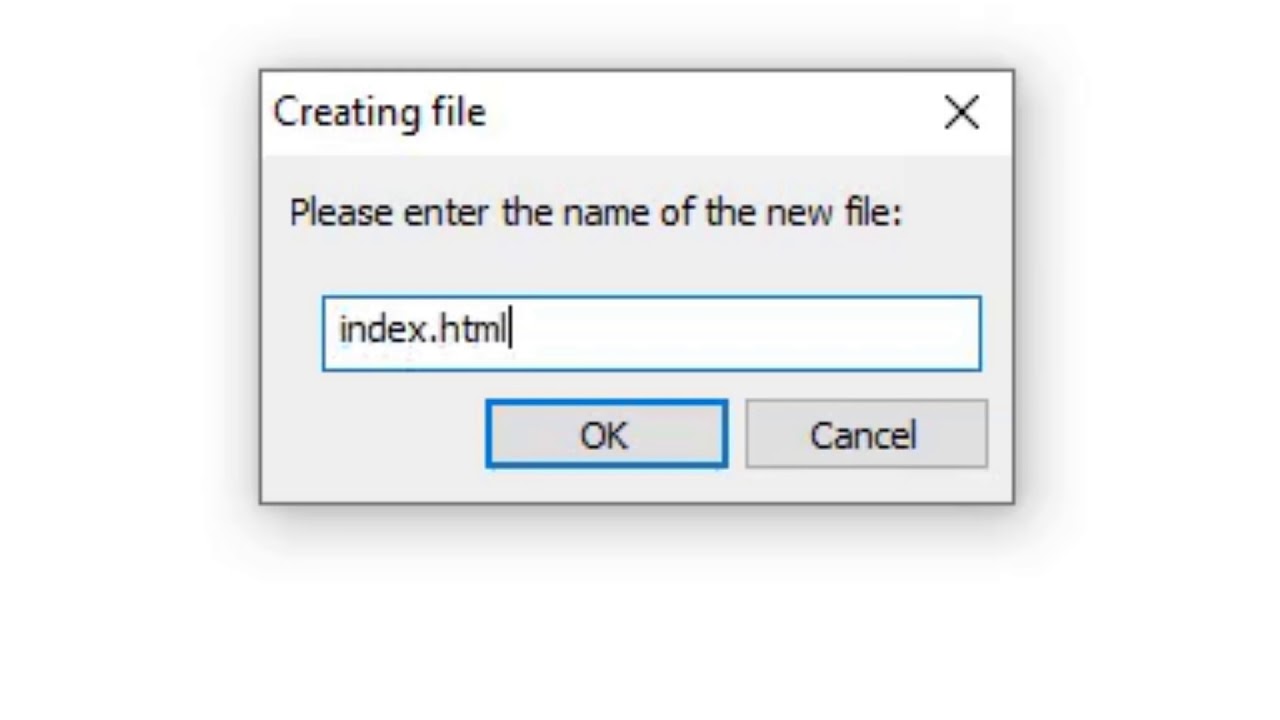The image size is (1280, 720).
Task: Click the 'html' extension in the field
Action: tap(477, 329)
